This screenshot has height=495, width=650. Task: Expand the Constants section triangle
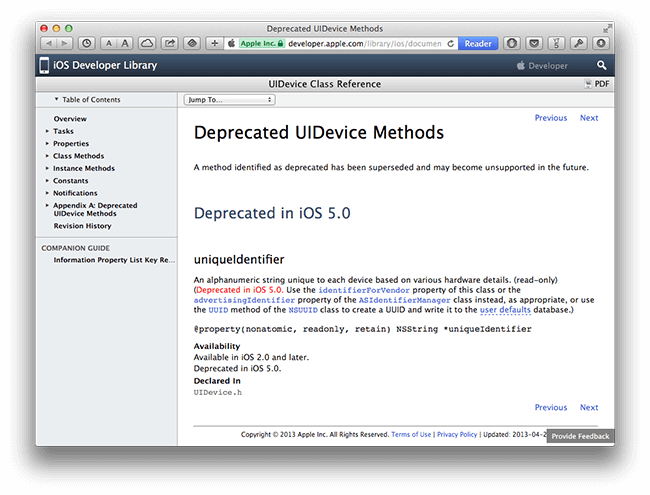point(47,181)
